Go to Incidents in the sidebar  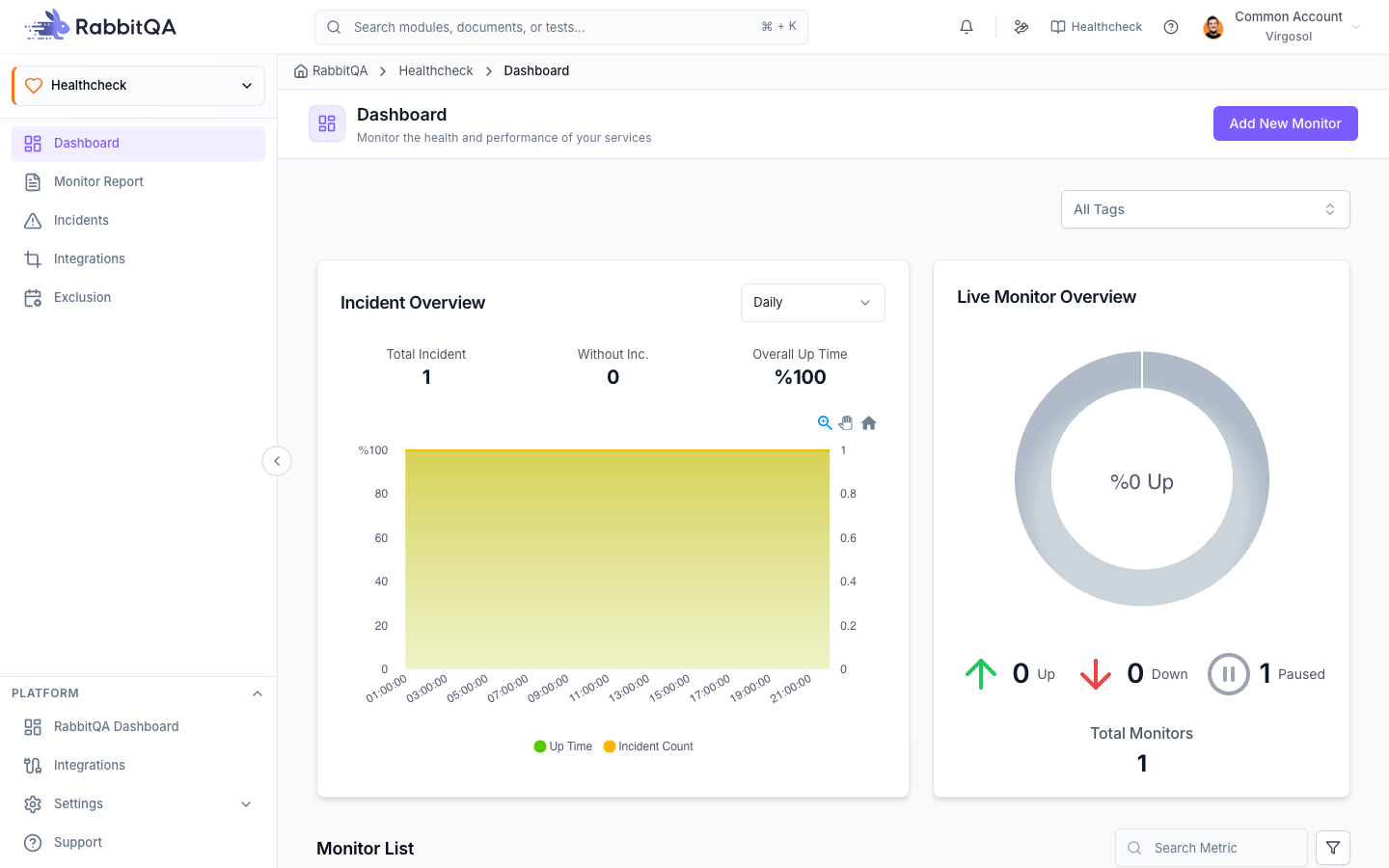click(x=138, y=221)
